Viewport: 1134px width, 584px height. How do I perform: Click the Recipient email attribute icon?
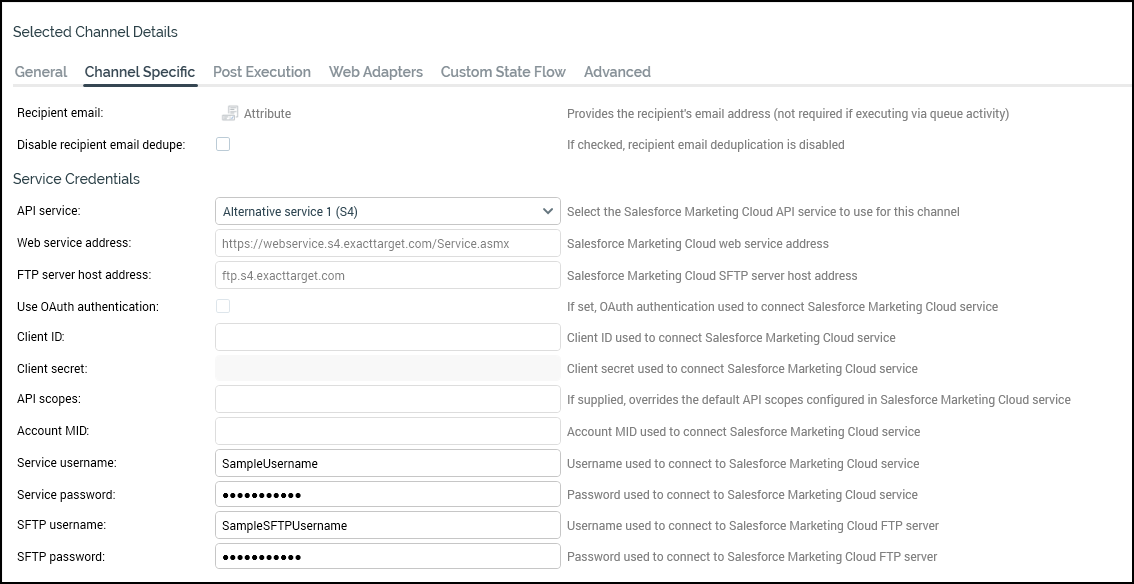point(230,113)
